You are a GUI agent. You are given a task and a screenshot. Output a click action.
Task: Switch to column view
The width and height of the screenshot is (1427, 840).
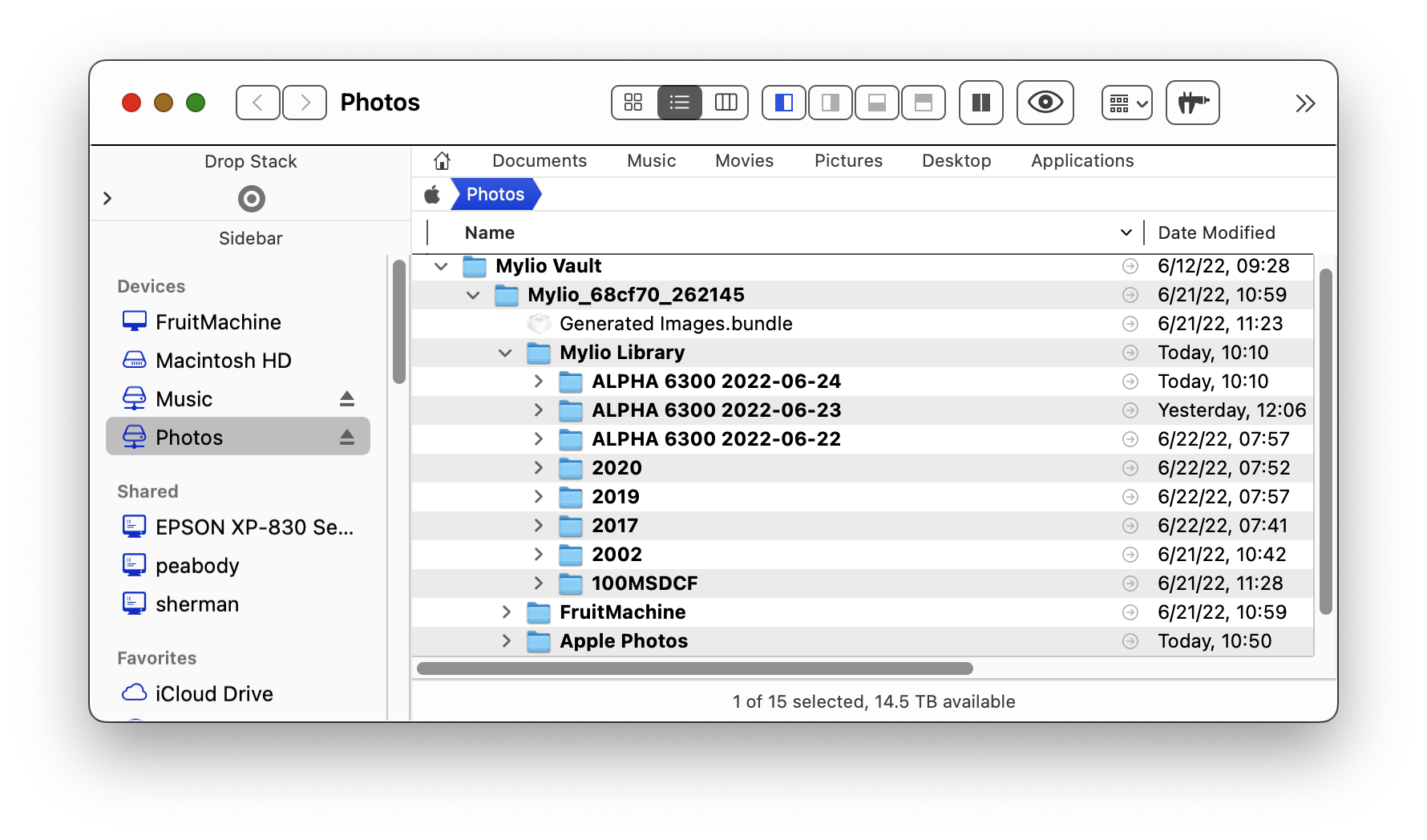(x=726, y=103)
